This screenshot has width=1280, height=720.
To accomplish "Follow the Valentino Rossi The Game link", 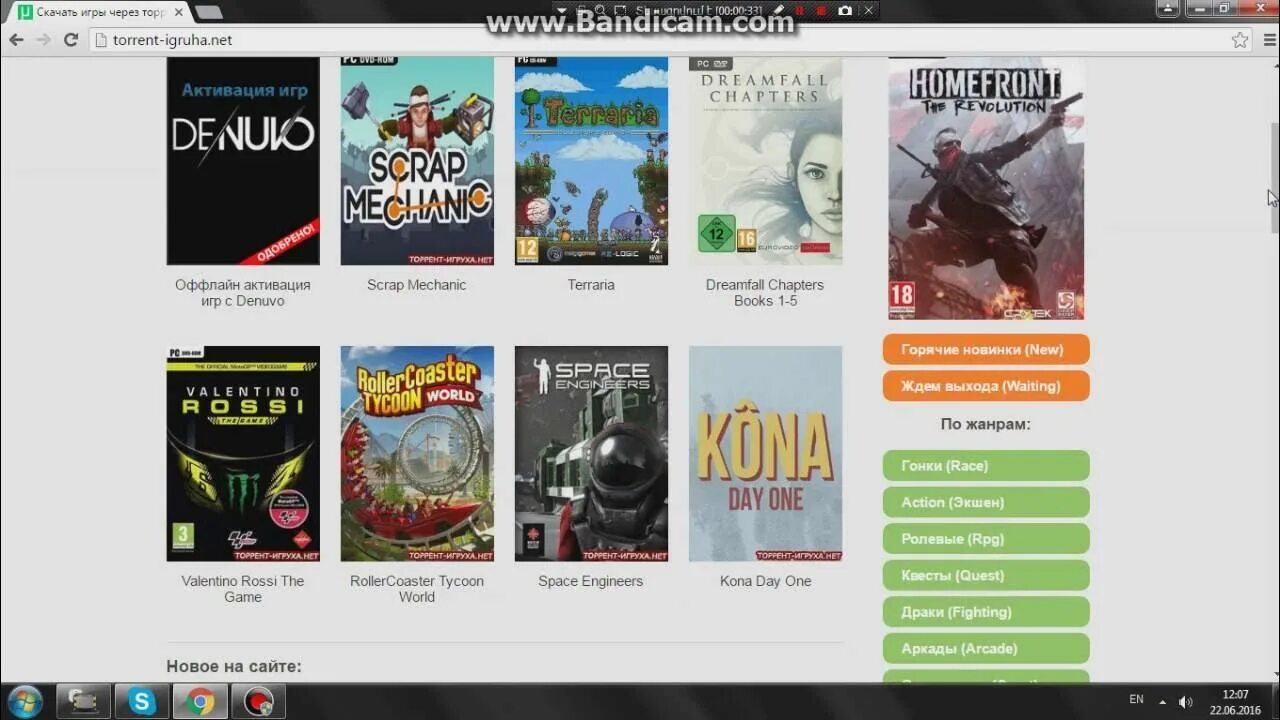I will coord(243,589).
